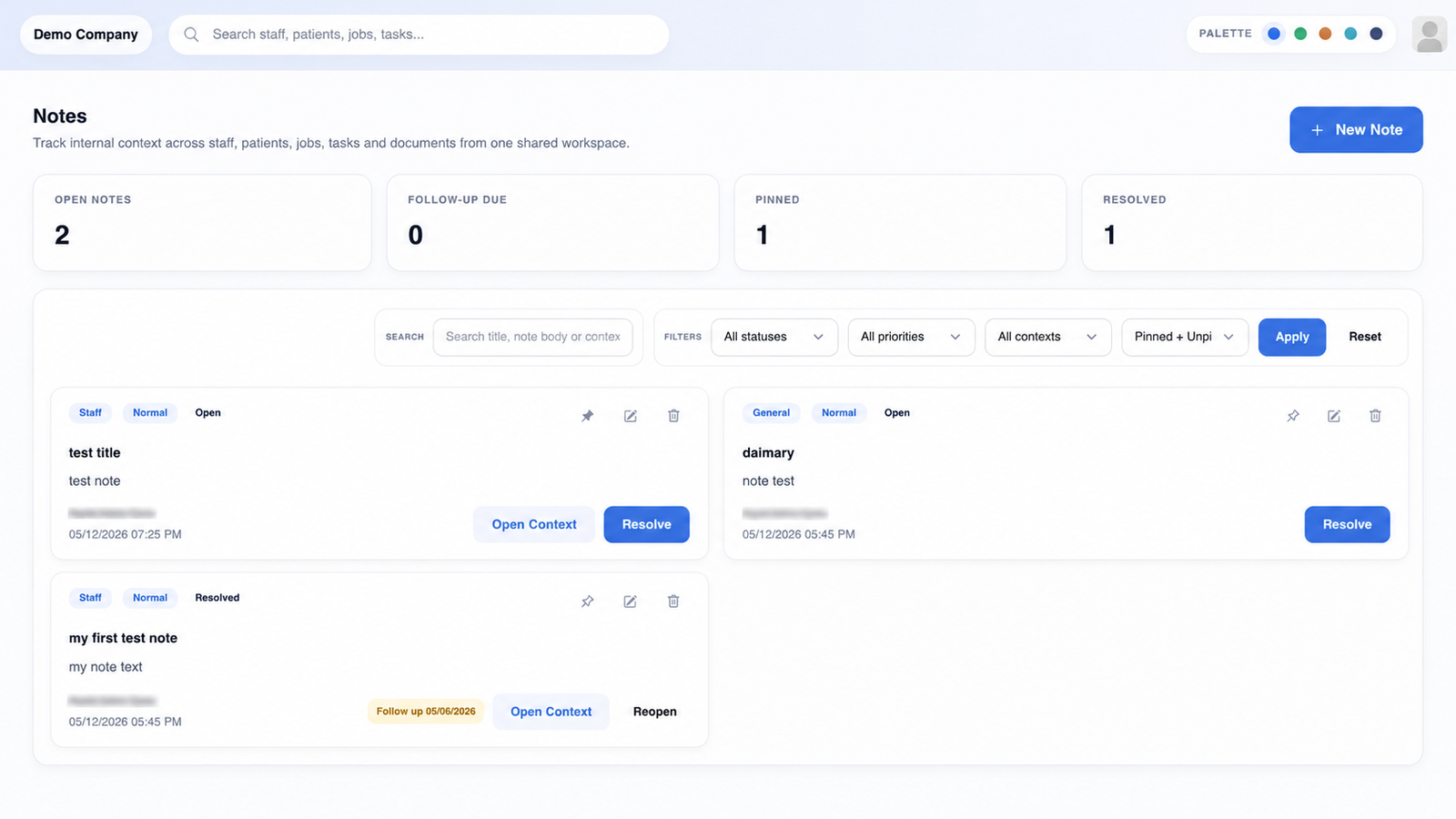
Task: Click the General tag on daimary note
Action: [x=772, y=413]
